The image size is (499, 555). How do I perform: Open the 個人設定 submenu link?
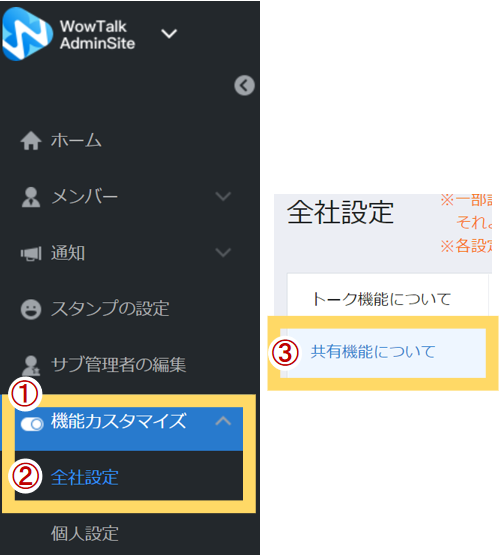coord(85,533)
